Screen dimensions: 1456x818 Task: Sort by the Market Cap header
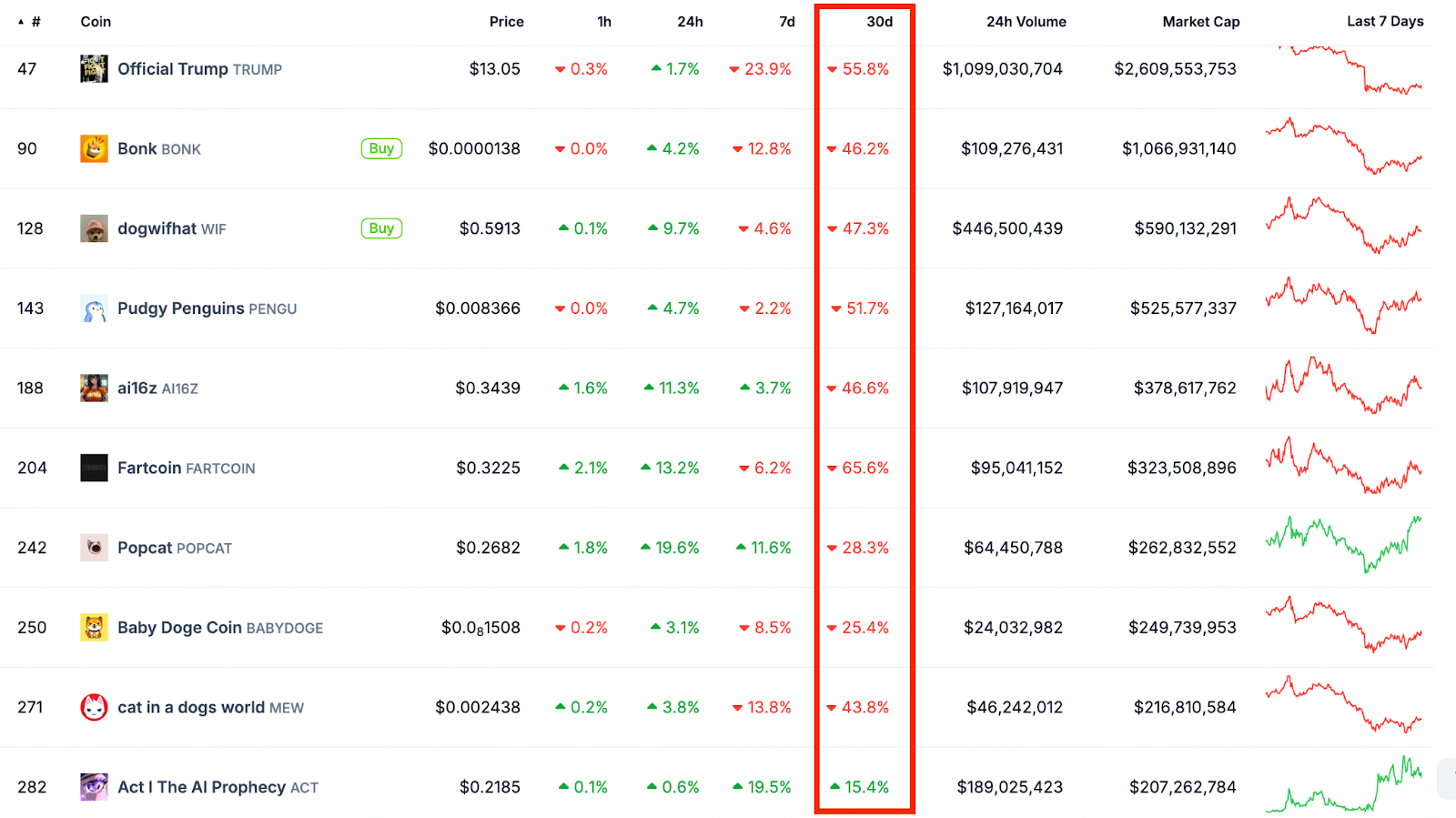coord(1200,22)
